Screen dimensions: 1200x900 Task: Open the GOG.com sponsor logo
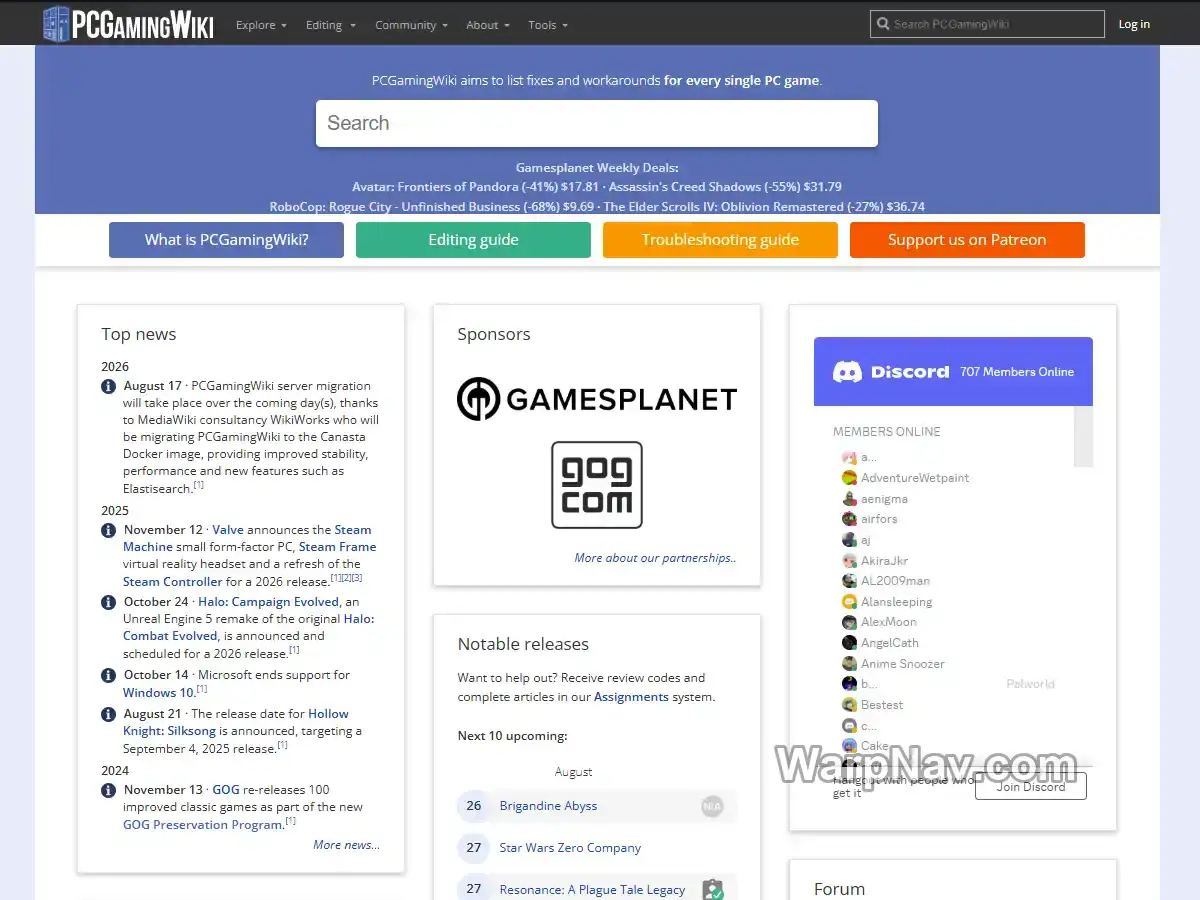click(x=597, y=485)
